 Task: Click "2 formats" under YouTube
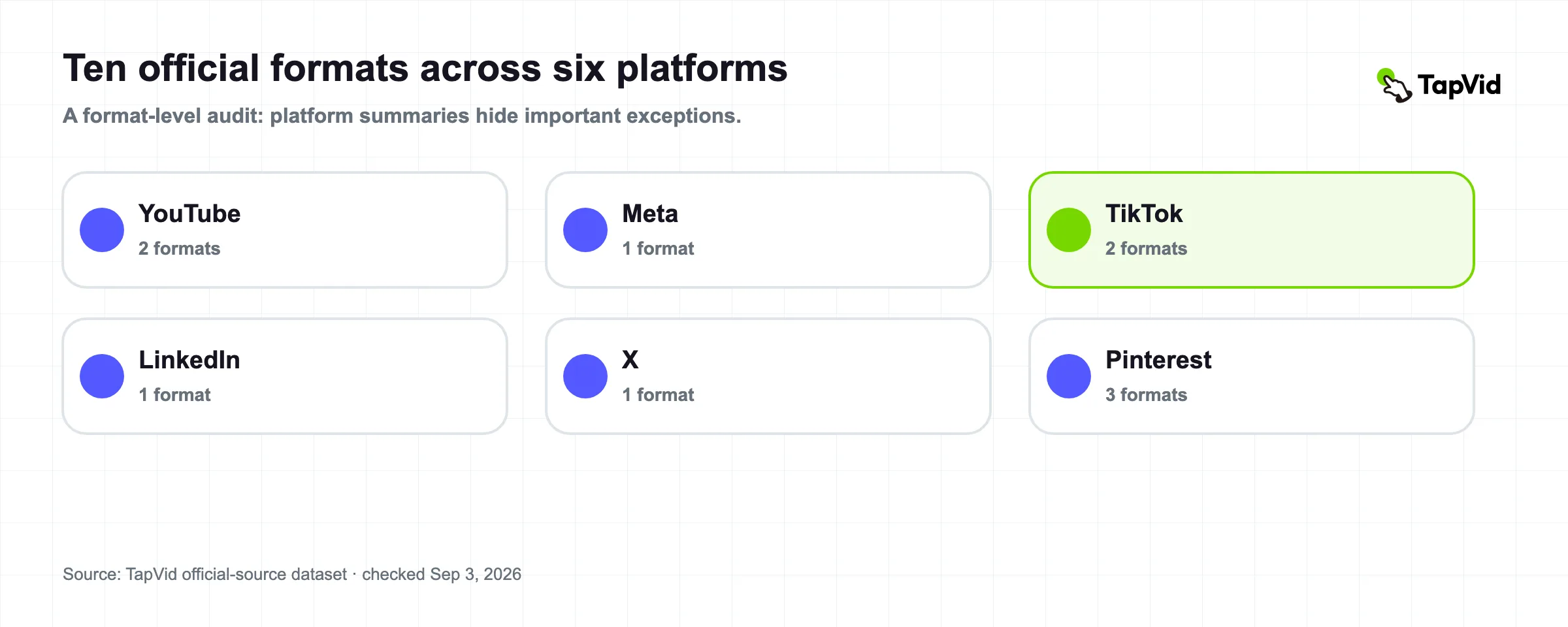179,248
